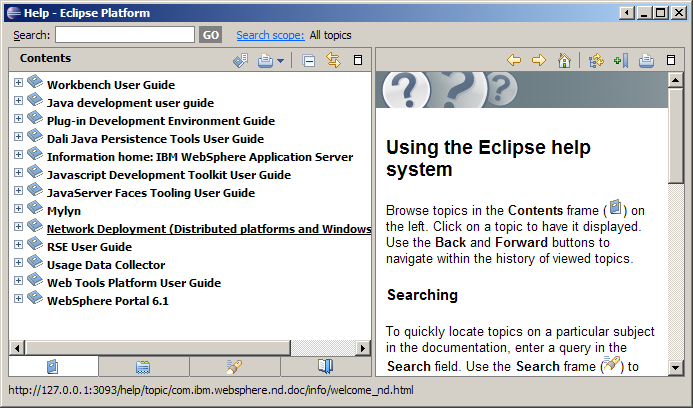Click the left arrow of Contents horizontal scrollbar

[x=17, y=348]
